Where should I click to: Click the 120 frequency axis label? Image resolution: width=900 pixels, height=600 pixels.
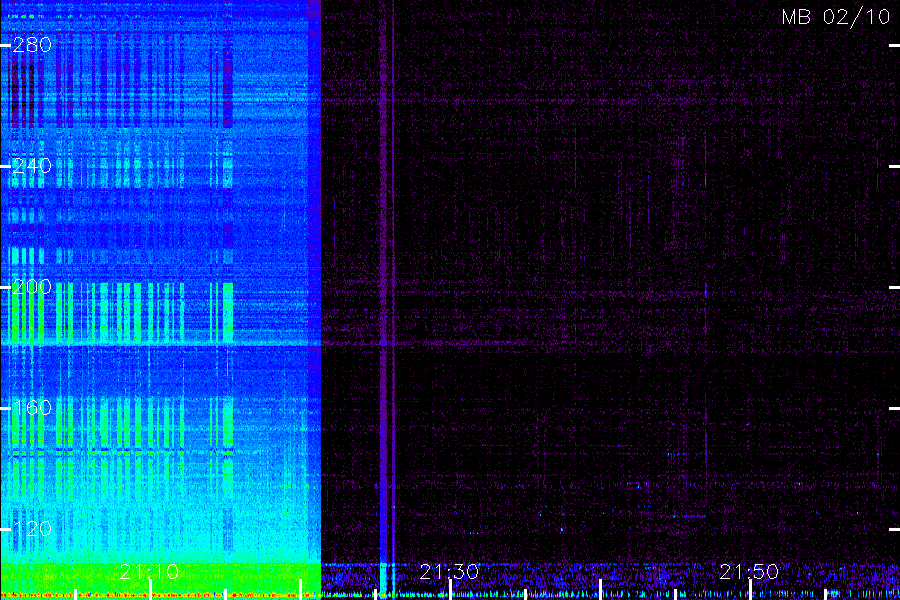[x=32, y=528]
